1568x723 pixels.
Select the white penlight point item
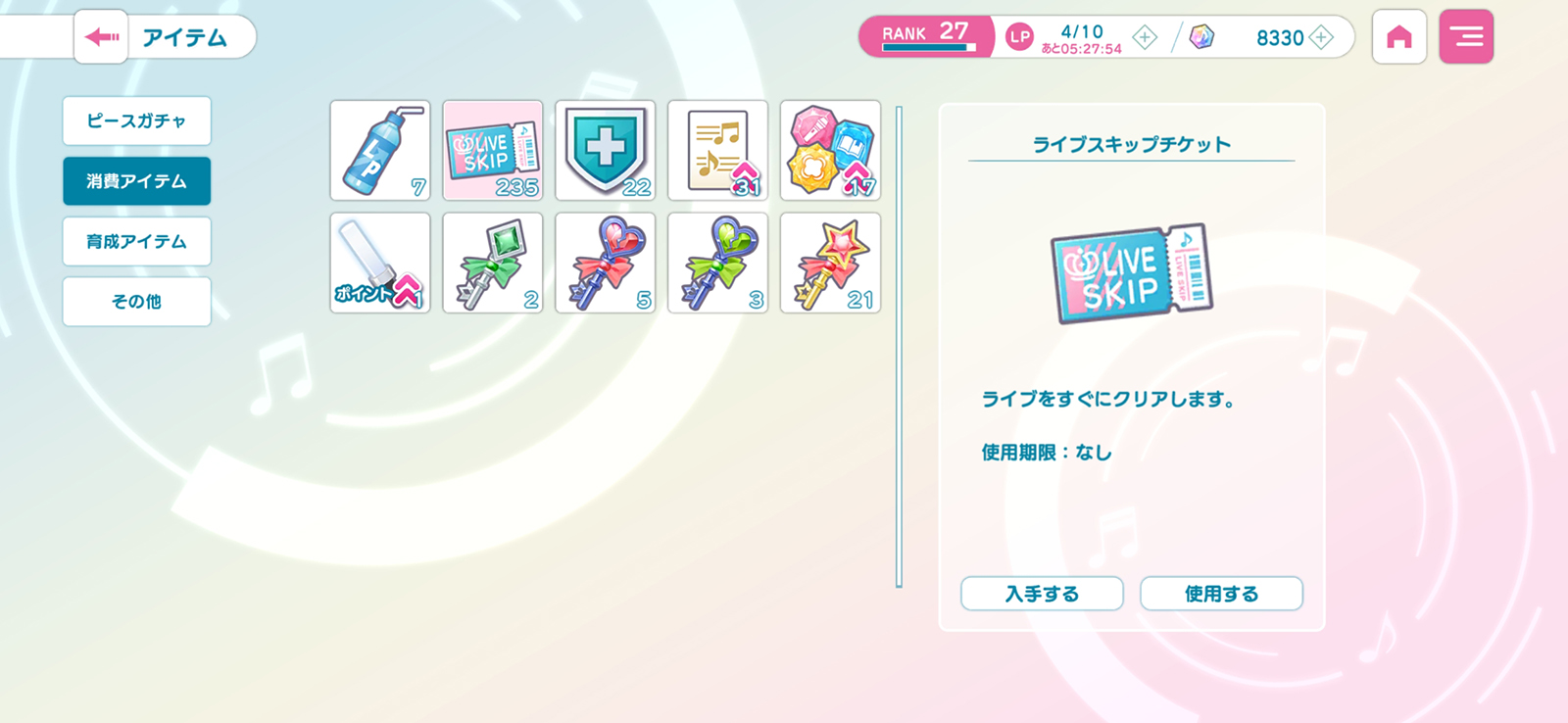[x=380, y=263]
